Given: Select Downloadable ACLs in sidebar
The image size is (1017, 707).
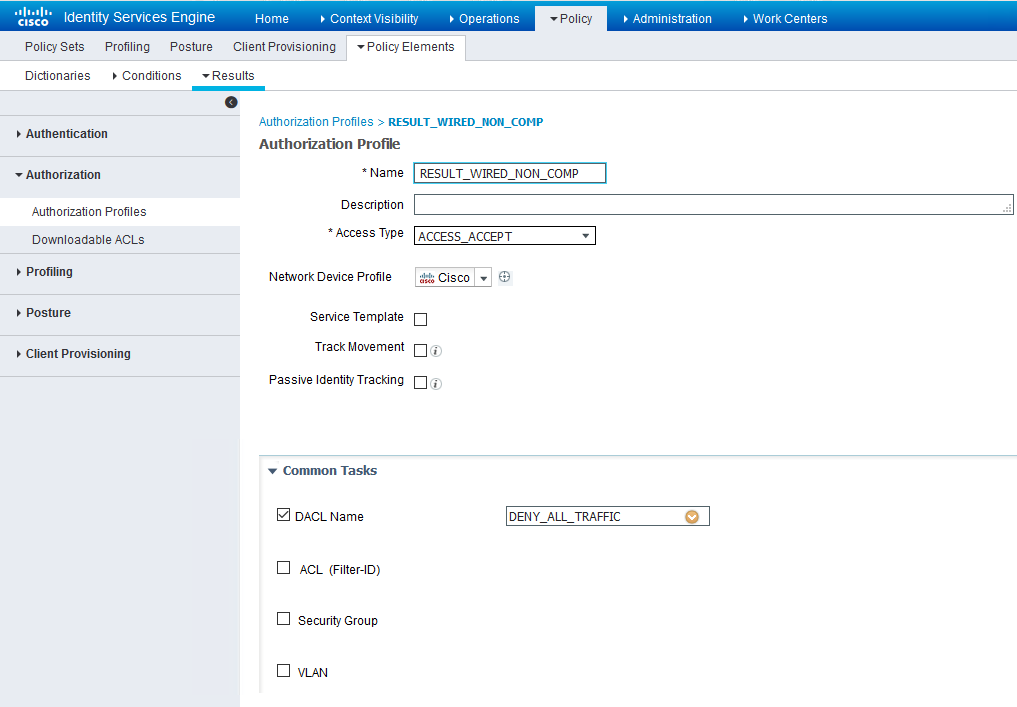Looking at the screenshot, I should 88,240.
